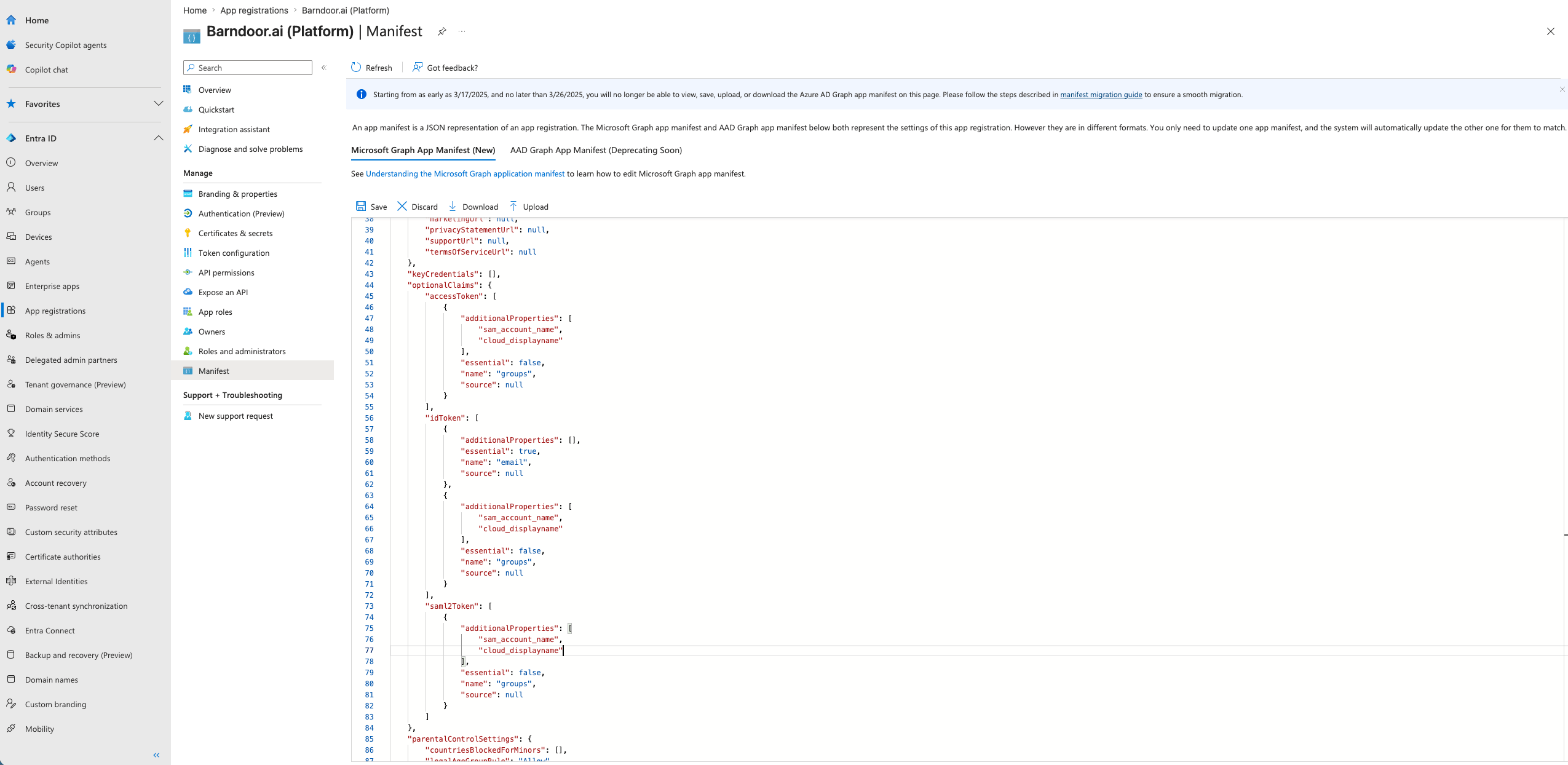Click the Got feedback icon
This screenshot has width=1568, height=765.
click(x=418, y=67)
